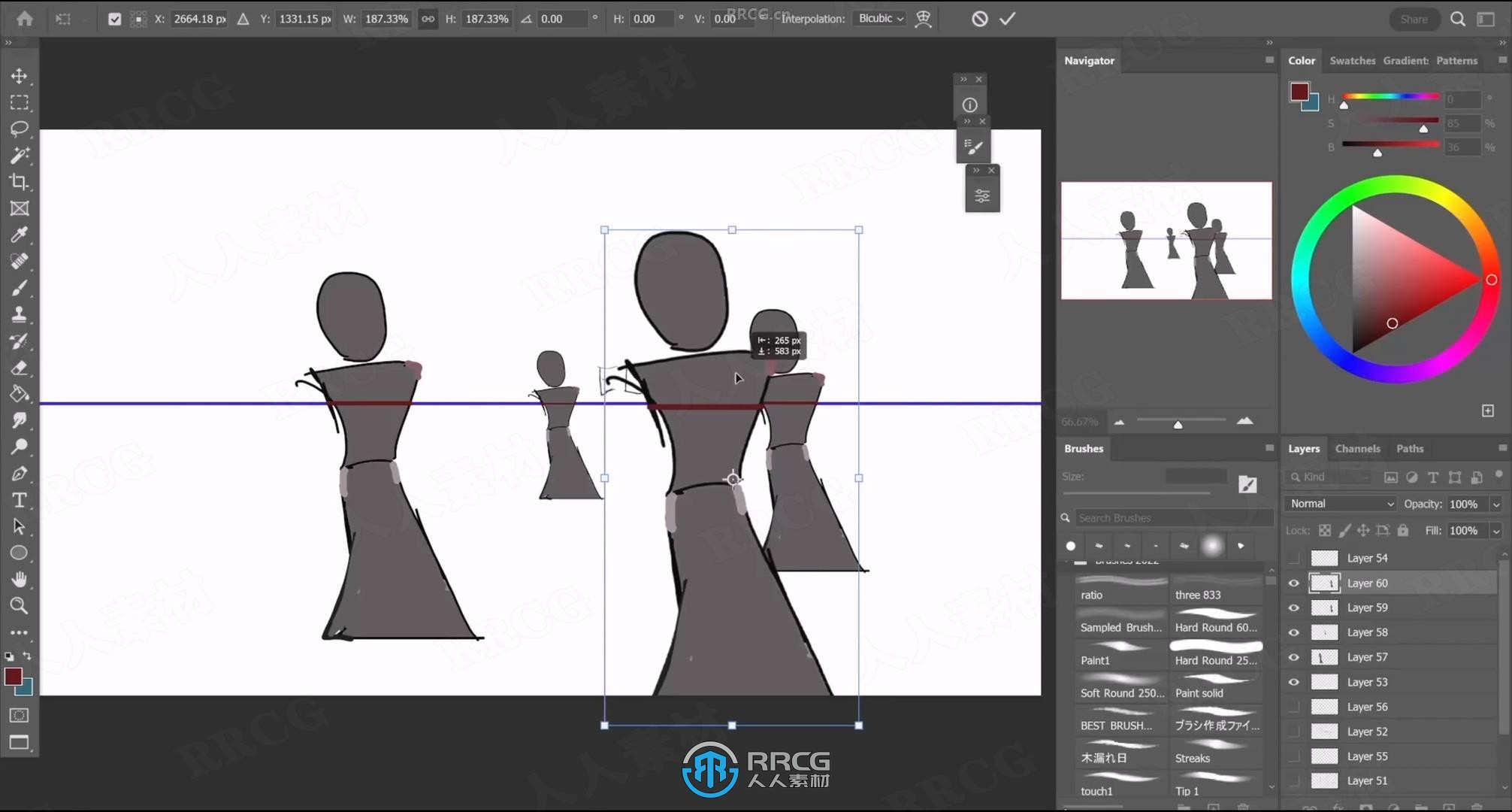Viewport: 1512px width, 812px height.
Task: Hide Layer 58 visibility eye
Action: click(1293, 632)
